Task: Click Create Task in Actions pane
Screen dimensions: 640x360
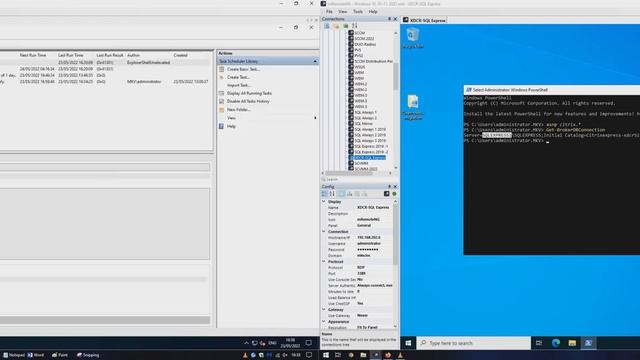Action: (238, 77)
